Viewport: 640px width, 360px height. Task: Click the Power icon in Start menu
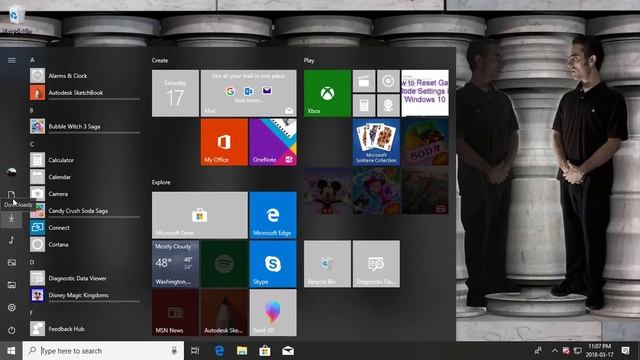[x=11, y=330]
